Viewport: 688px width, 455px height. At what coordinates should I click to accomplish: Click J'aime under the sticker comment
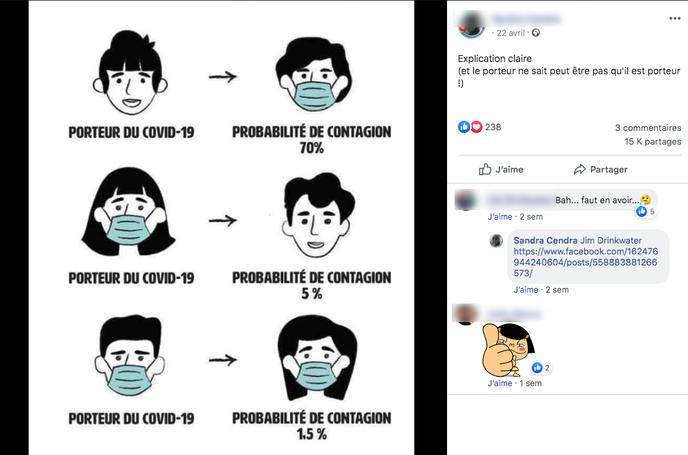pyautogui.click(x=500, y=383)
